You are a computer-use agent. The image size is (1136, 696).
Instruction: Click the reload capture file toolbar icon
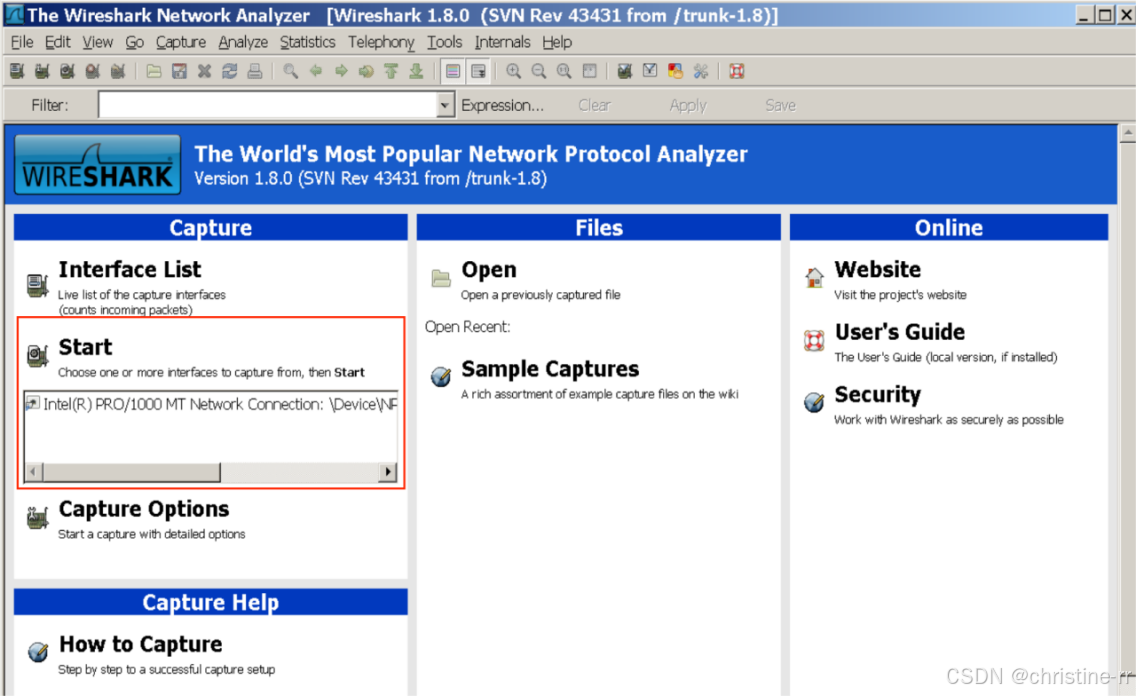click(230, 71)
